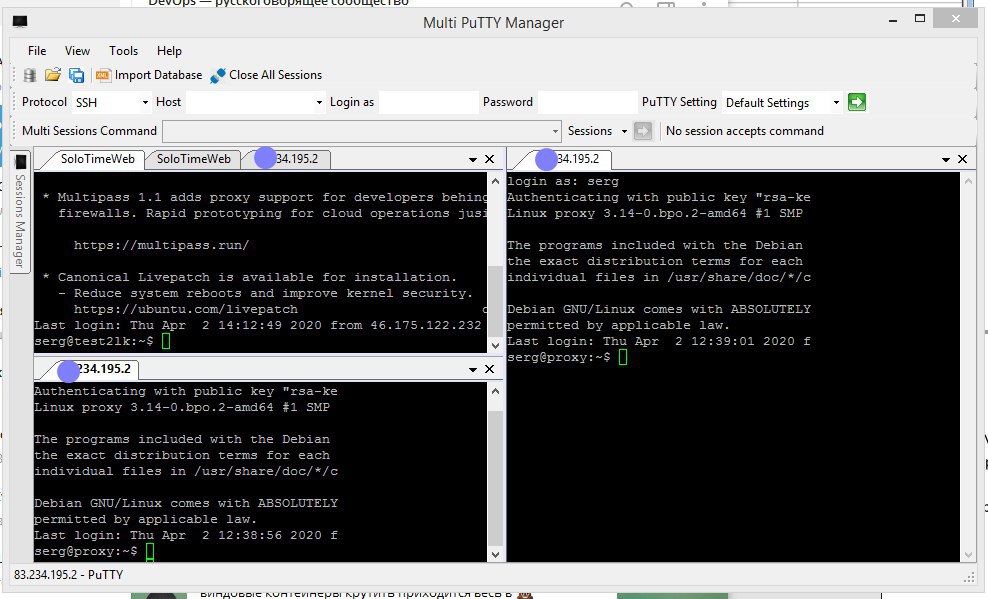Click Import Database in the toolbar
The image size is (988, 599).
tap(149, 75)
